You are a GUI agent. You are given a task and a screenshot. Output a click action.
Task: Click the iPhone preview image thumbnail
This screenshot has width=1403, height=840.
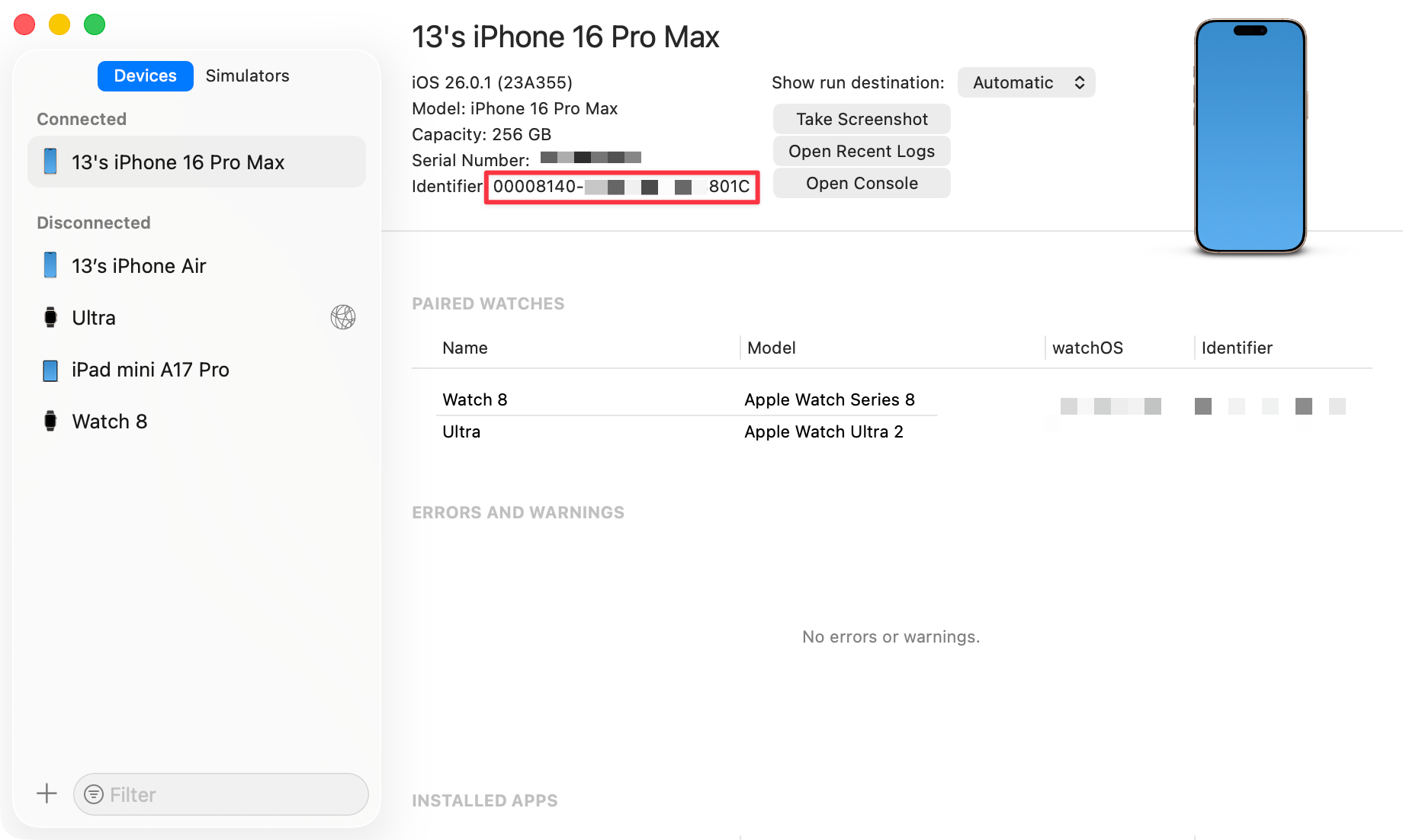1250,137
